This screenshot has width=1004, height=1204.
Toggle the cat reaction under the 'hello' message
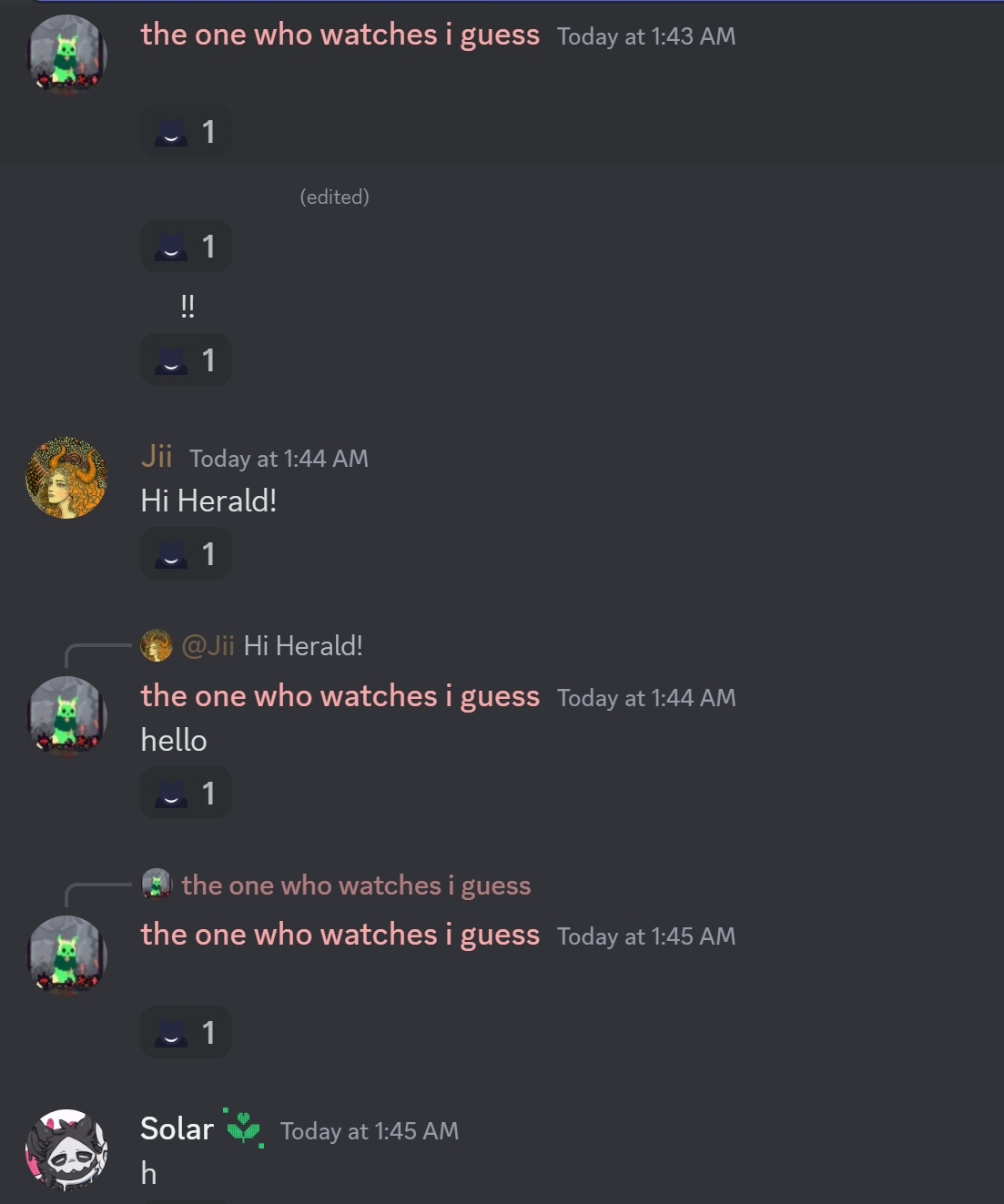coord(186,793)
